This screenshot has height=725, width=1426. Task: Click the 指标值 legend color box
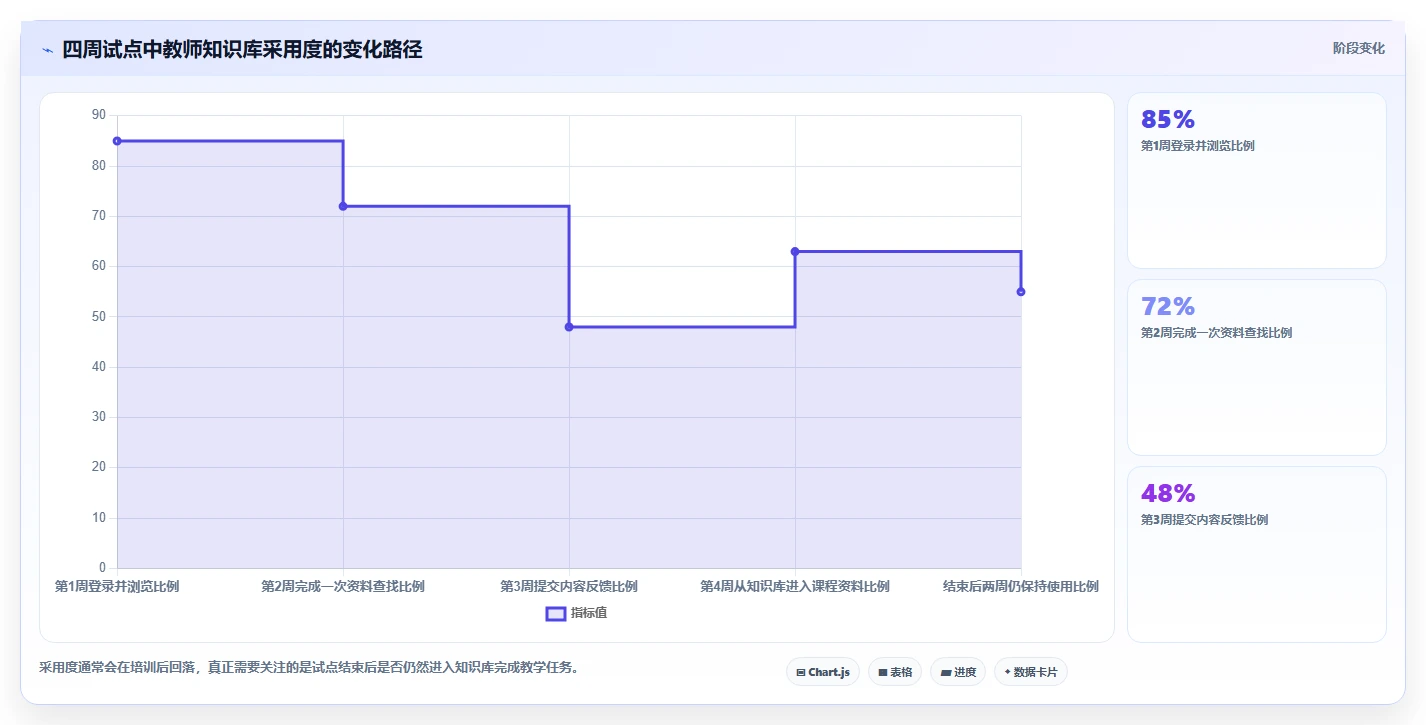tap(556, 613)
